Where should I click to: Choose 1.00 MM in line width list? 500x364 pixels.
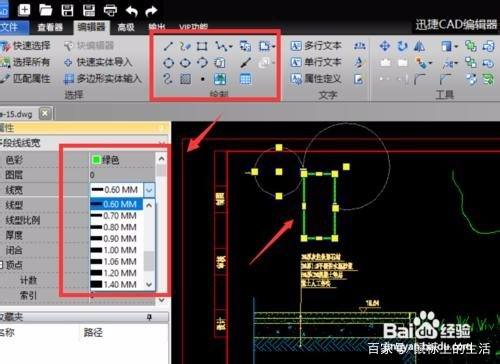116,250
